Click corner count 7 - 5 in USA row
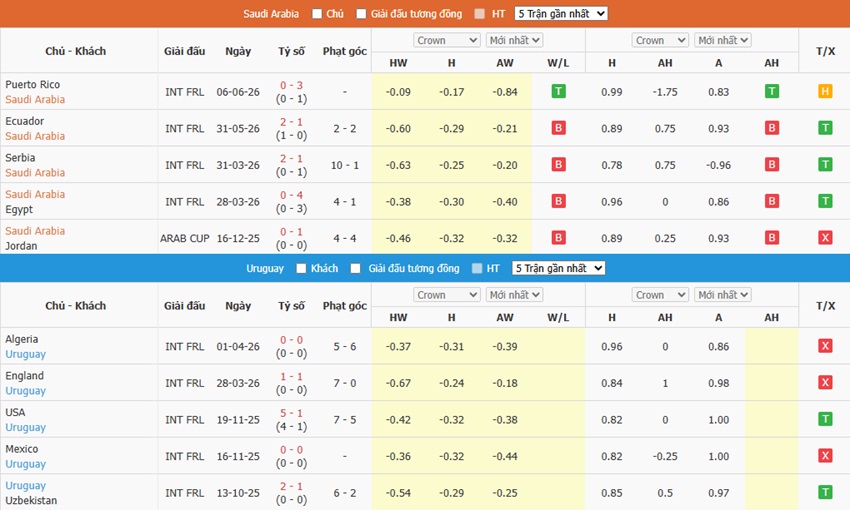Viewport: 850px width, 510px height. pyautogui.click(x=345, y=419)
